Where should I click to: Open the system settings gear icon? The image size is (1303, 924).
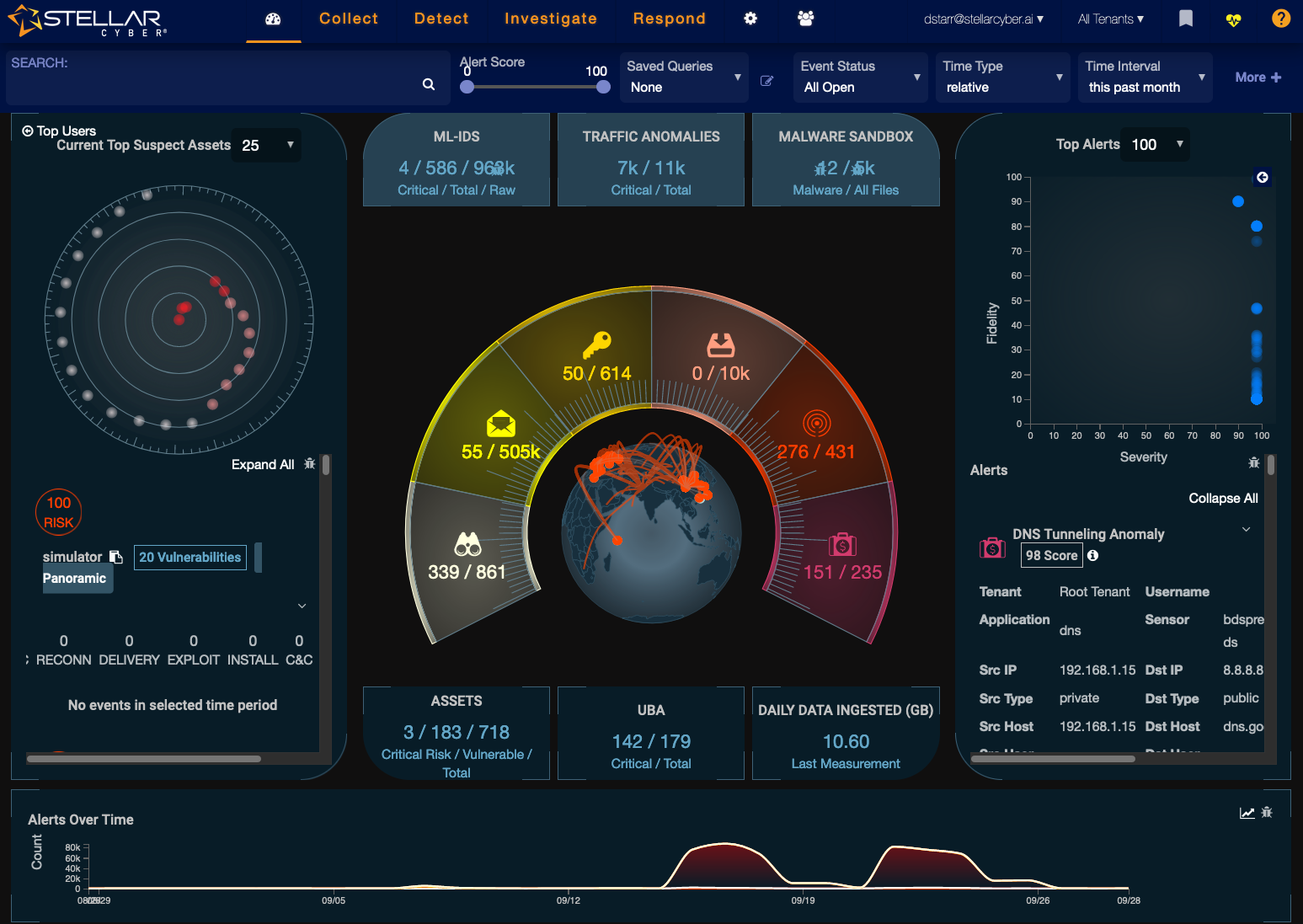(x=750, y=19)
